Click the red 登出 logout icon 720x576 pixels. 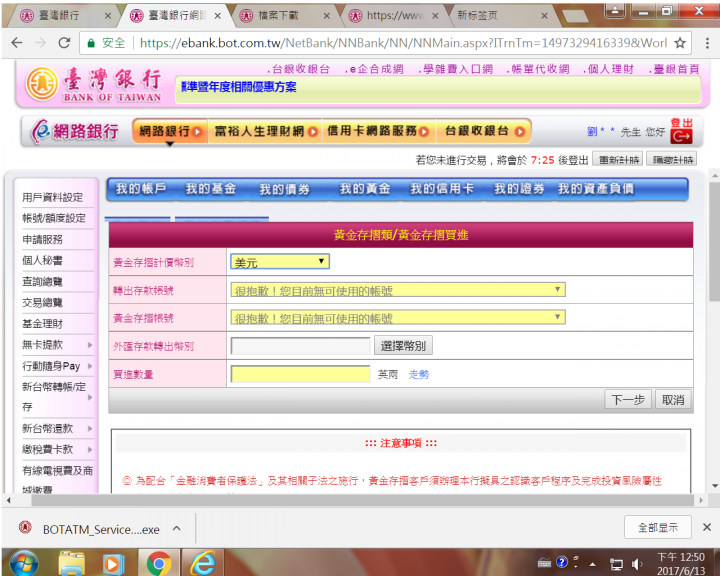tap(681, 131)
